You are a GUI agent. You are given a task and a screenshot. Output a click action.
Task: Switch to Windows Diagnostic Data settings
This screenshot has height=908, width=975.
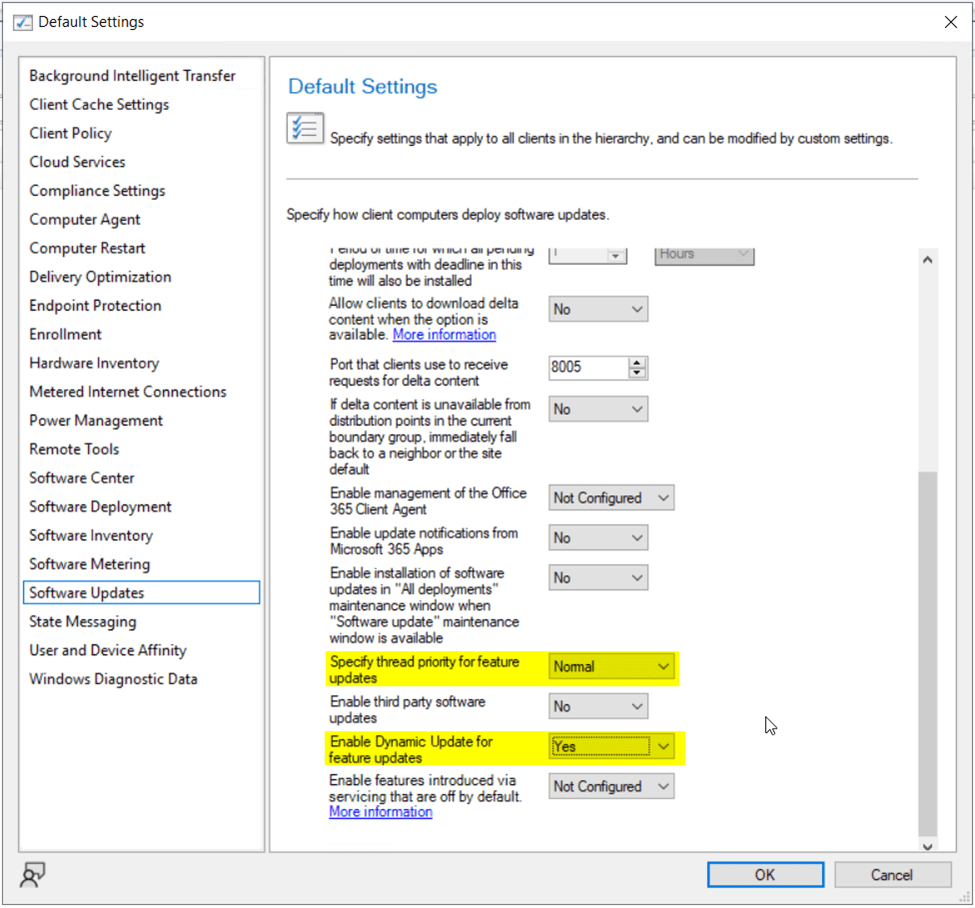[x=113, y=679]
